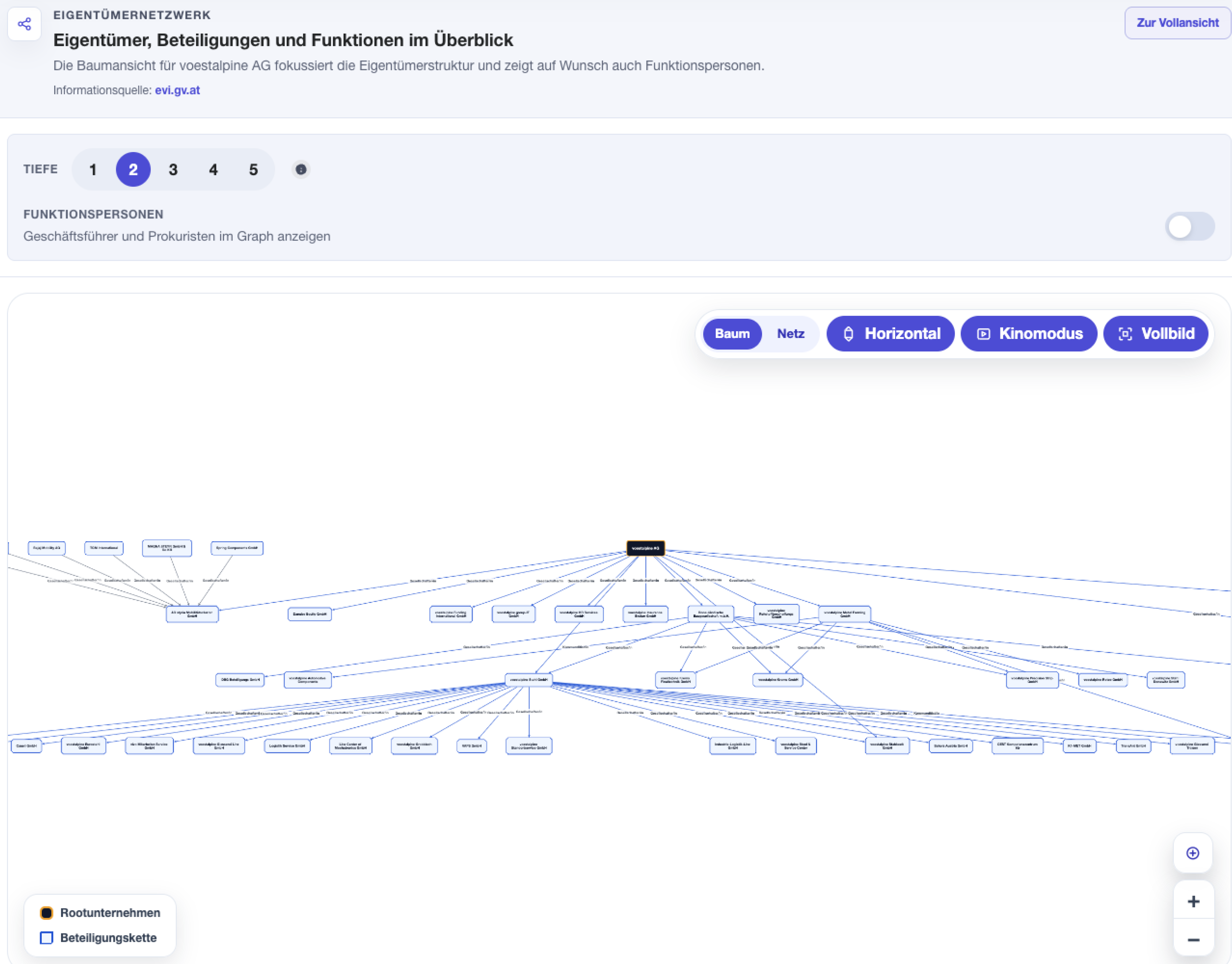This screenshot has width=1232, height=964.
Task: Select voestalpine Steel & Service Center node
Action: 796,746
